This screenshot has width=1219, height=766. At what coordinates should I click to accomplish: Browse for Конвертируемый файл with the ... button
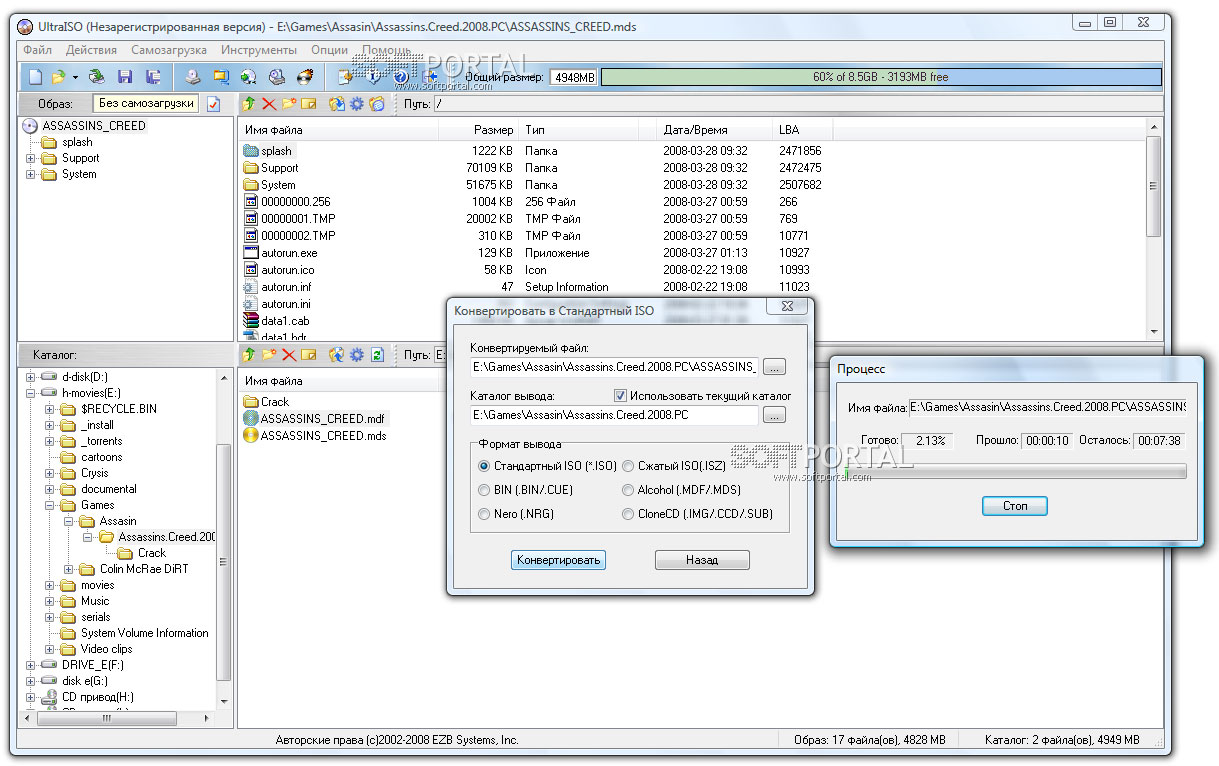(775, 367)
